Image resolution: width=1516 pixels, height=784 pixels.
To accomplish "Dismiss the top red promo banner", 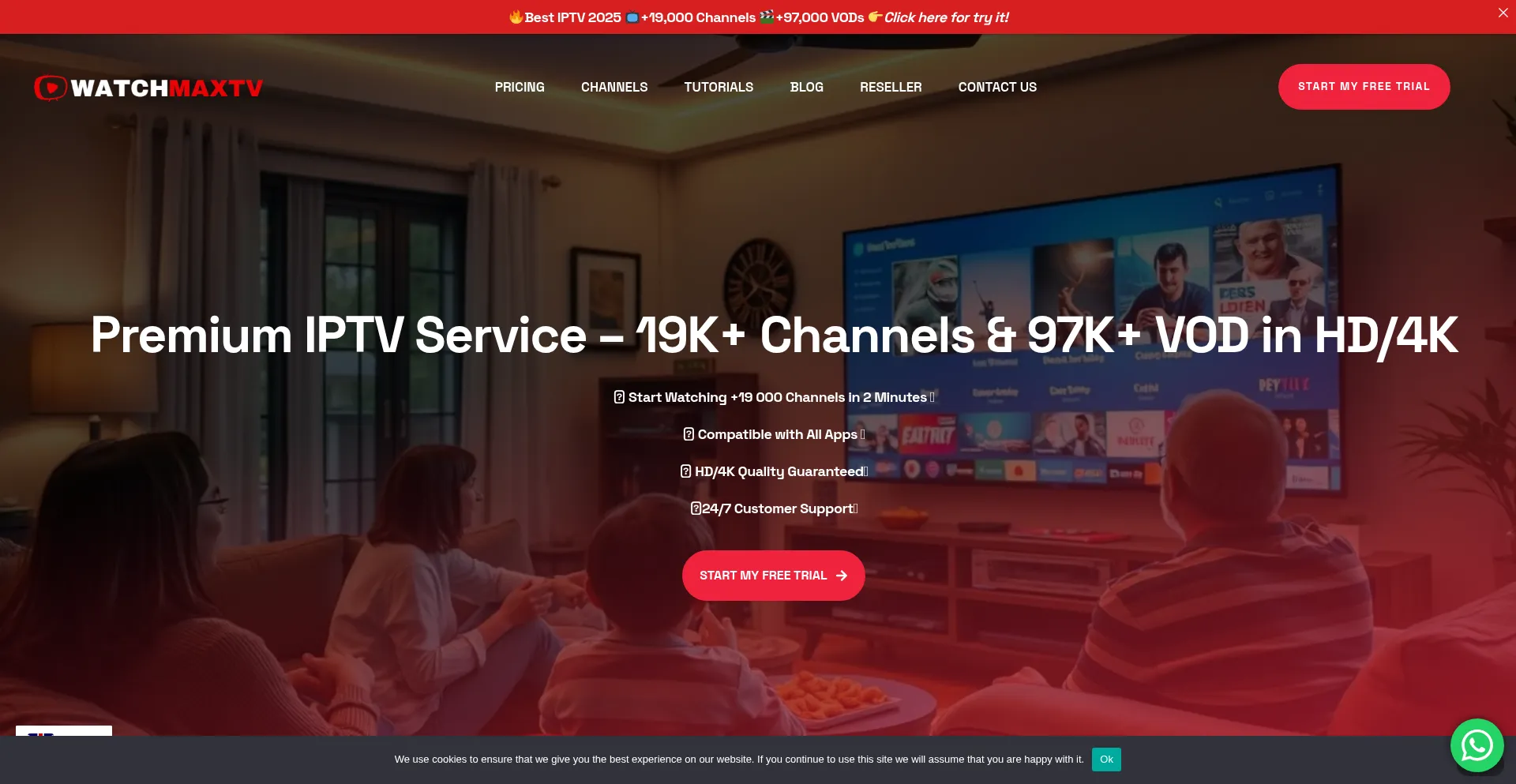I will coord(1503,13).
